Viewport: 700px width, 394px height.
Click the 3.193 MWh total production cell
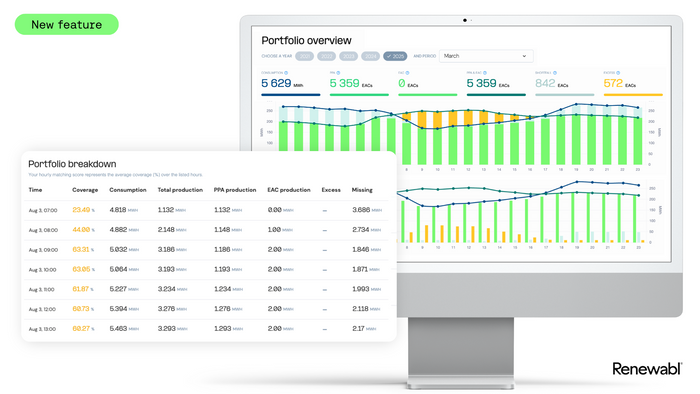[x=172, y=270]
